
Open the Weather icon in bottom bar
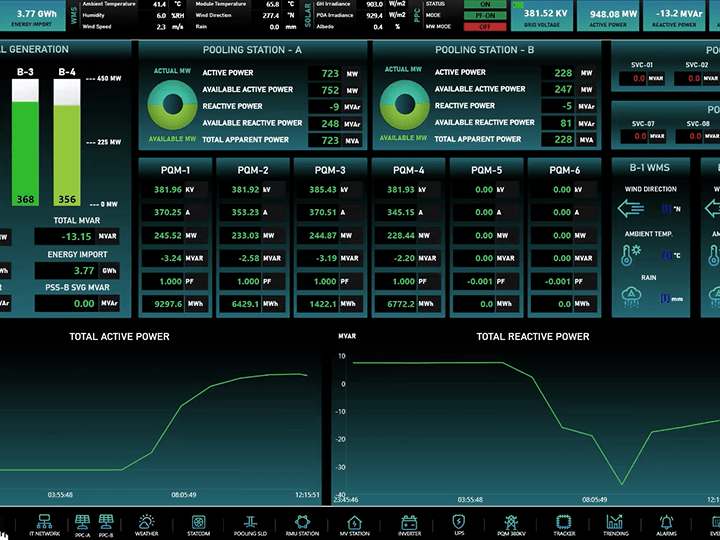pos(146,525)
